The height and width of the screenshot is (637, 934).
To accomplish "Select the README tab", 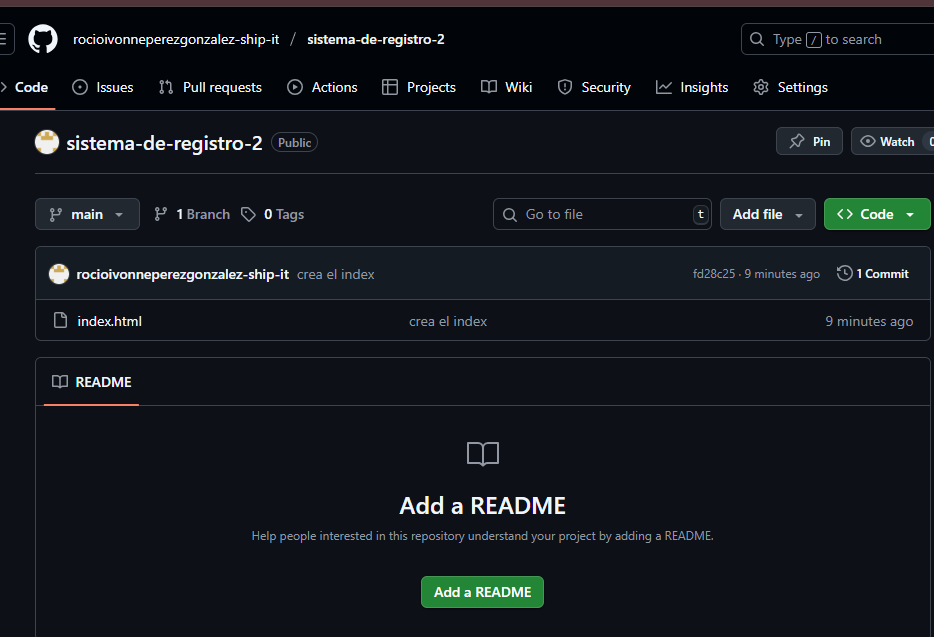I will [x=92, y=382].
